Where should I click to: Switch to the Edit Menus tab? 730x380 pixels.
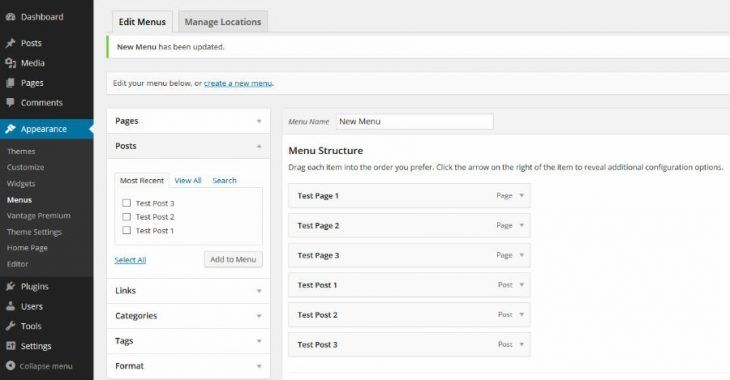(142, 22)
